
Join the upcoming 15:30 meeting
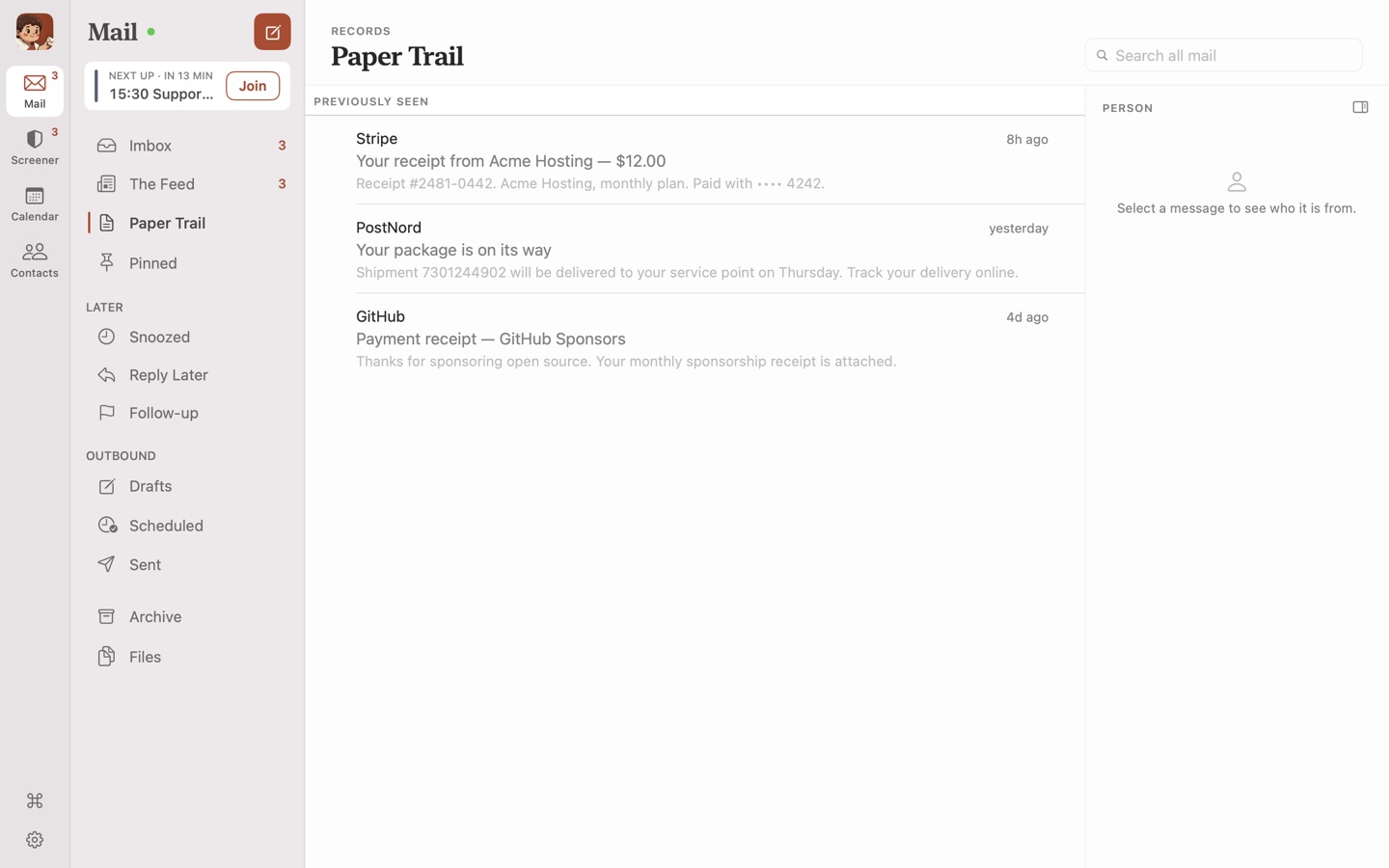pyautogui.click(x=253, y=86)
